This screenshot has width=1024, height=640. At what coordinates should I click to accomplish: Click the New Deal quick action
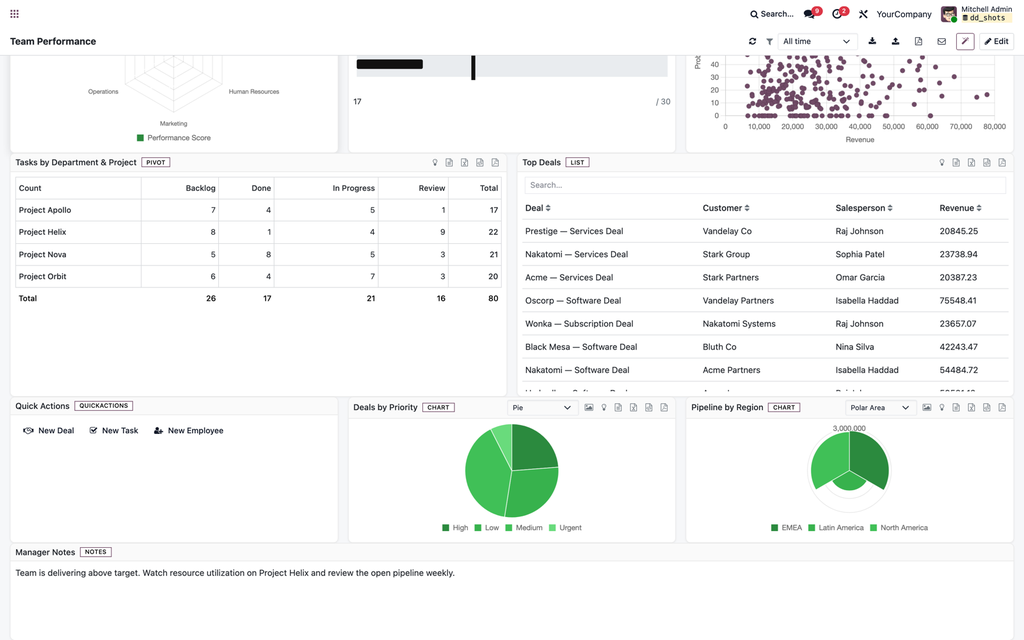49,431
